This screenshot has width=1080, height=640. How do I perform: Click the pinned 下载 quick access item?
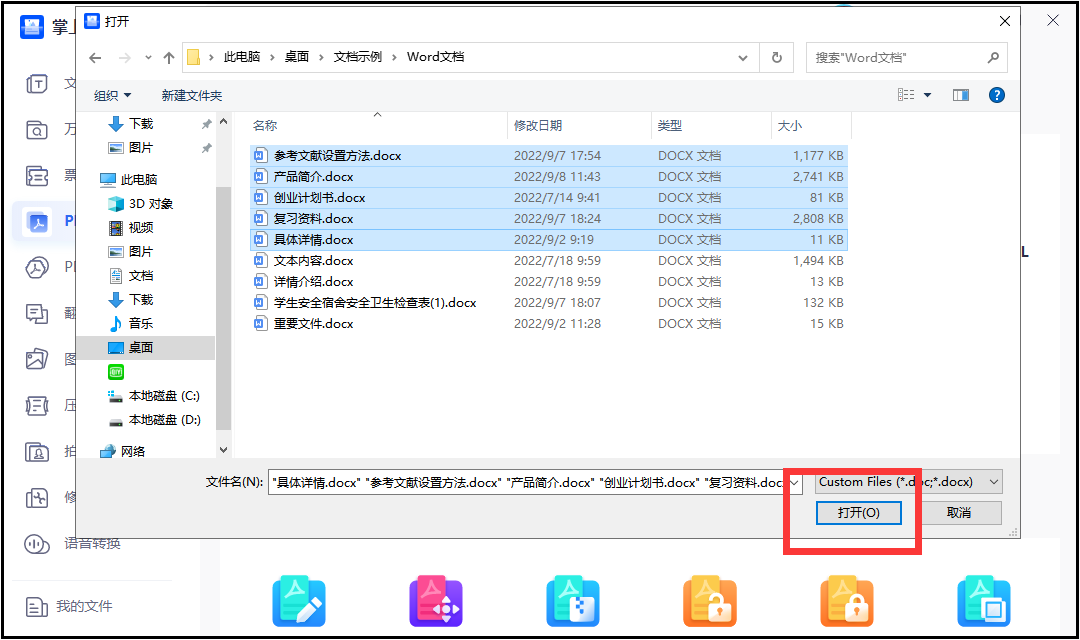(141, 124)
